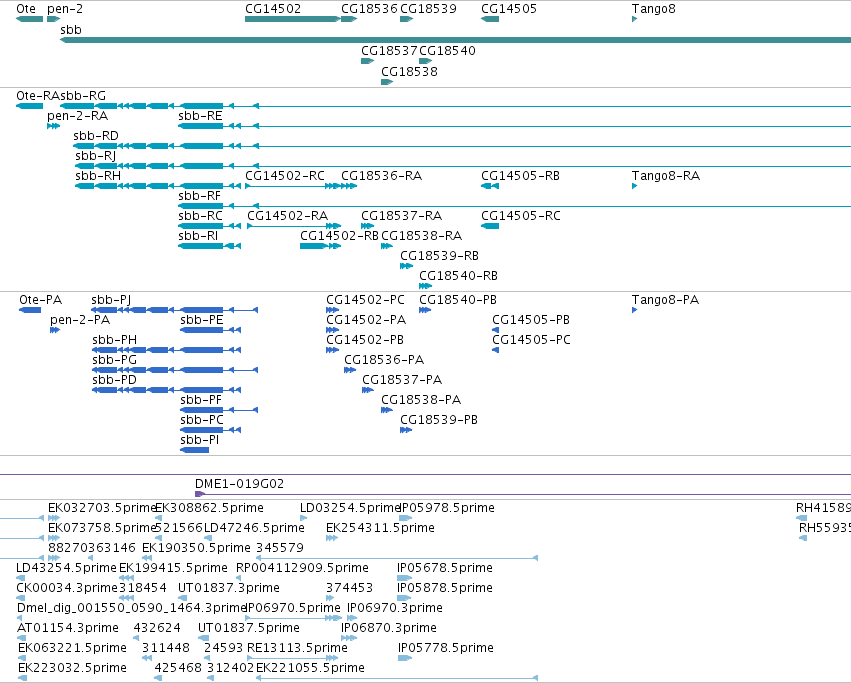Select the sbb-RI transcript label
This screenshot has height=683, width=851.
pyautogui.click(x=198, y=236)
